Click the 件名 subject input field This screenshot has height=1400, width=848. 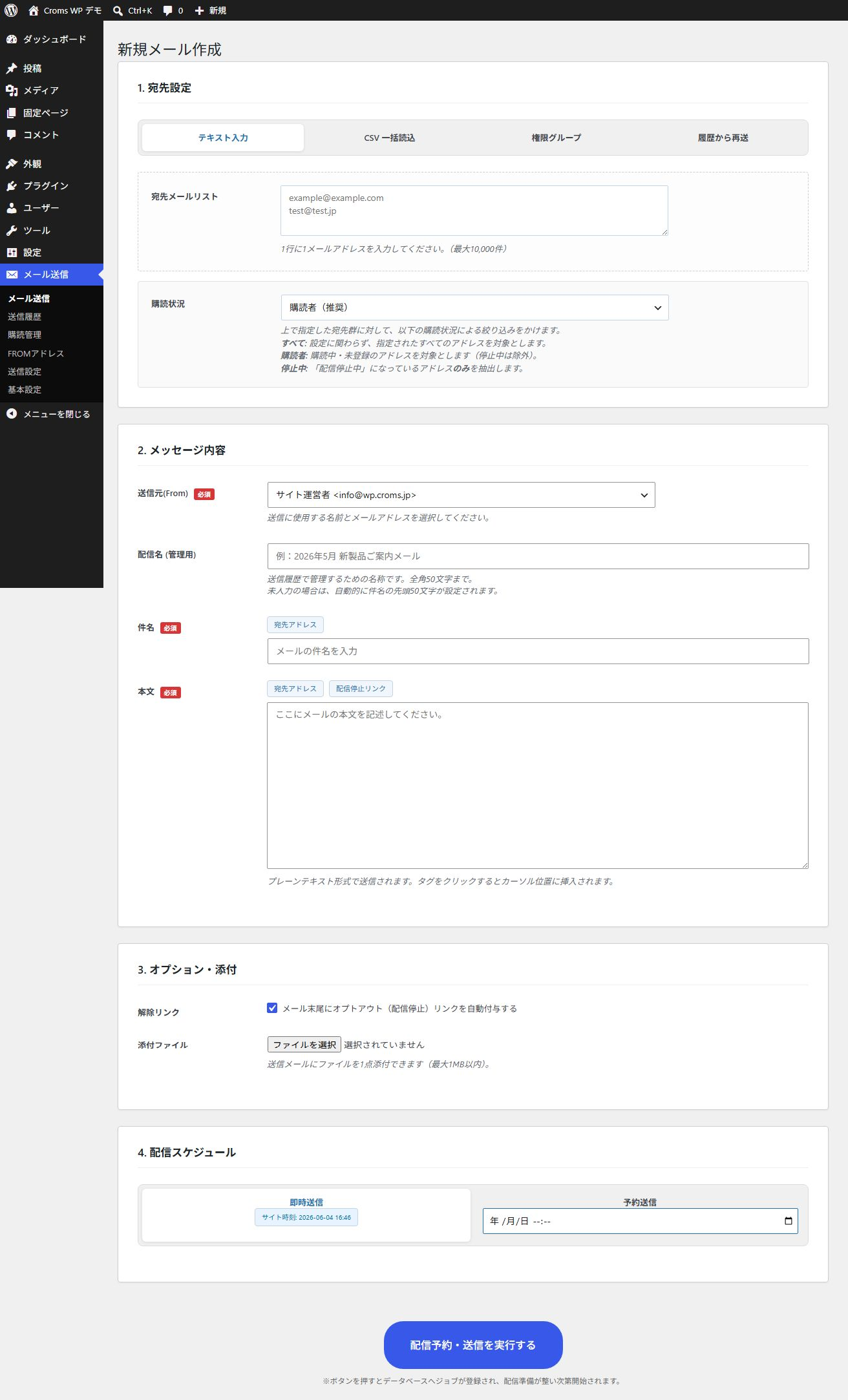click(x=538, y=651)
